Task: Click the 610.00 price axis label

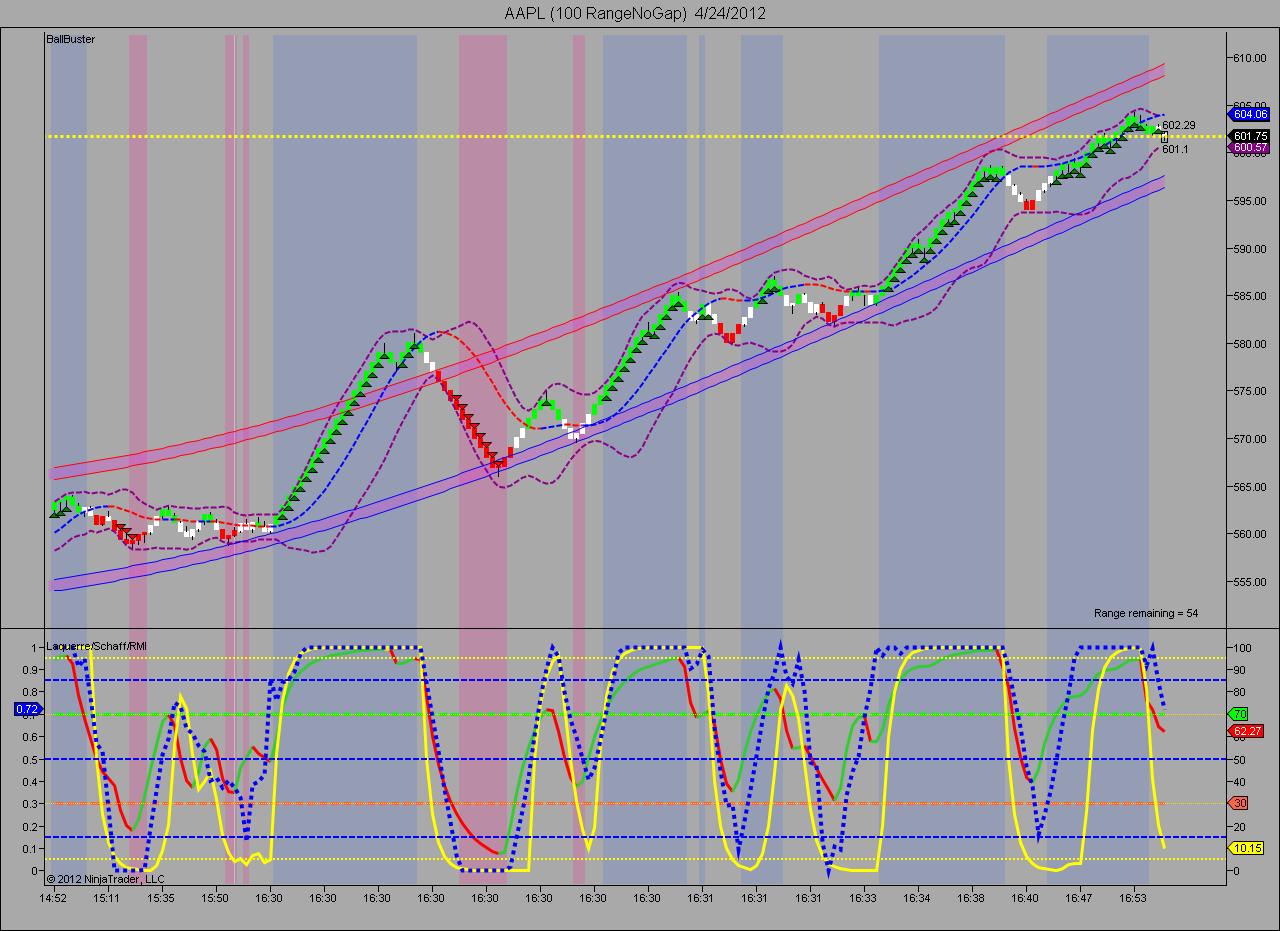Action: point(1252,58)
